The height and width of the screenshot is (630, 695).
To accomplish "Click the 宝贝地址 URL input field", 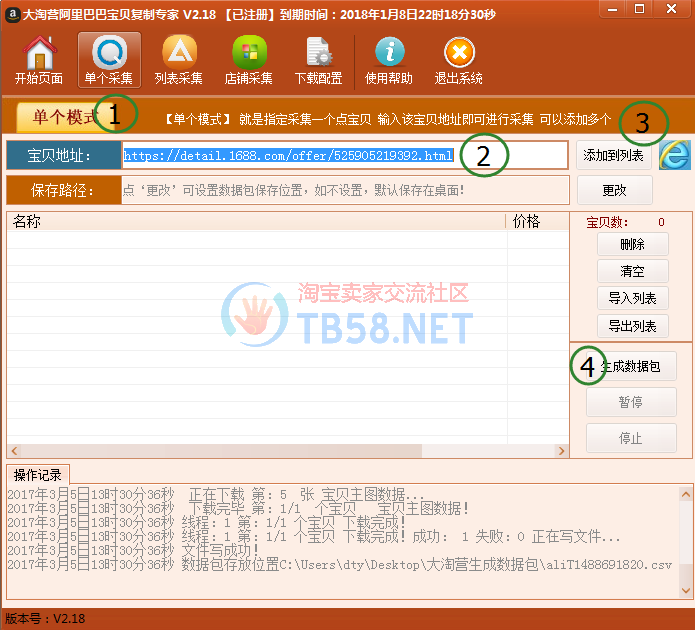I will [344, 155].
